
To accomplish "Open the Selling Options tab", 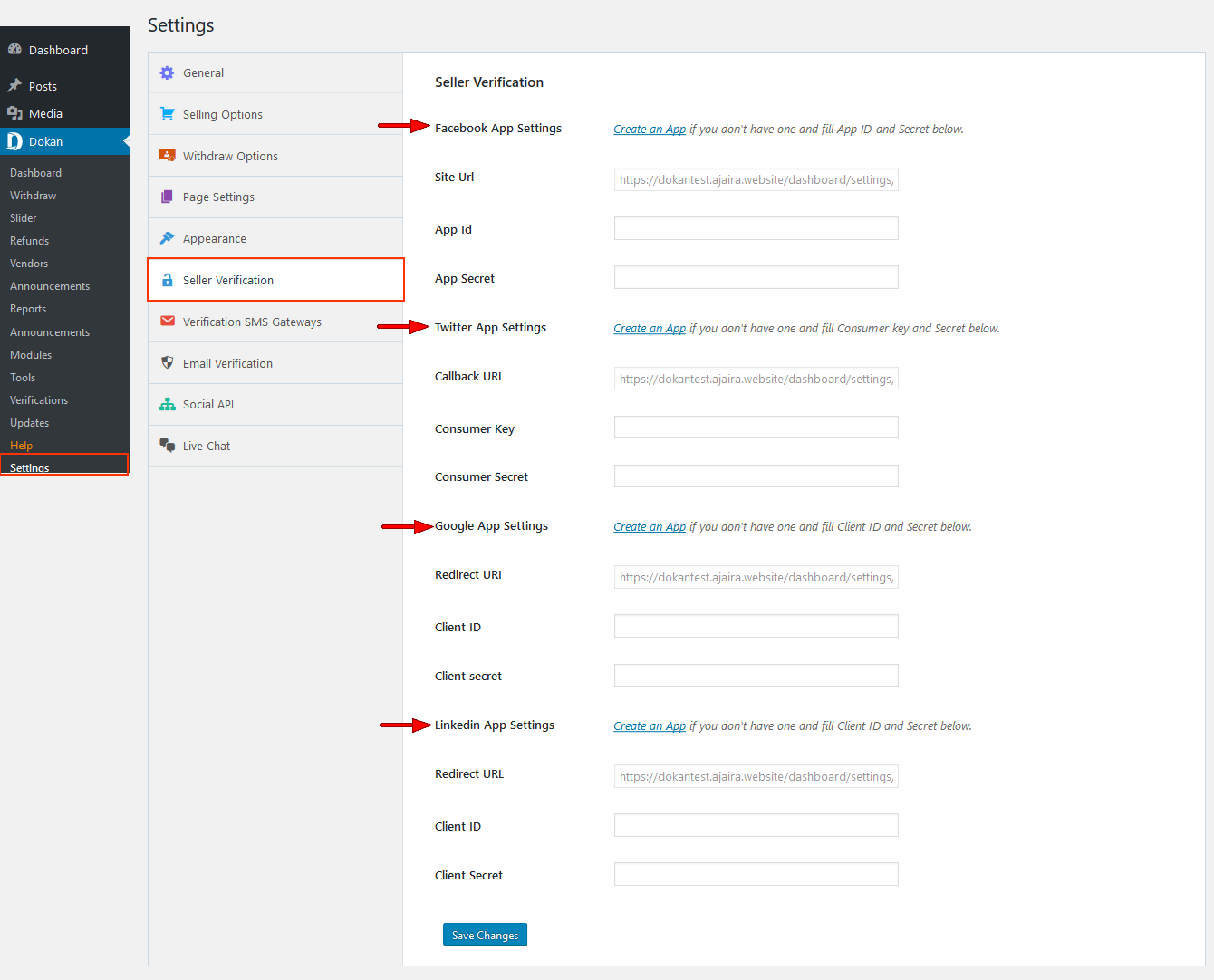I will 275,114.
